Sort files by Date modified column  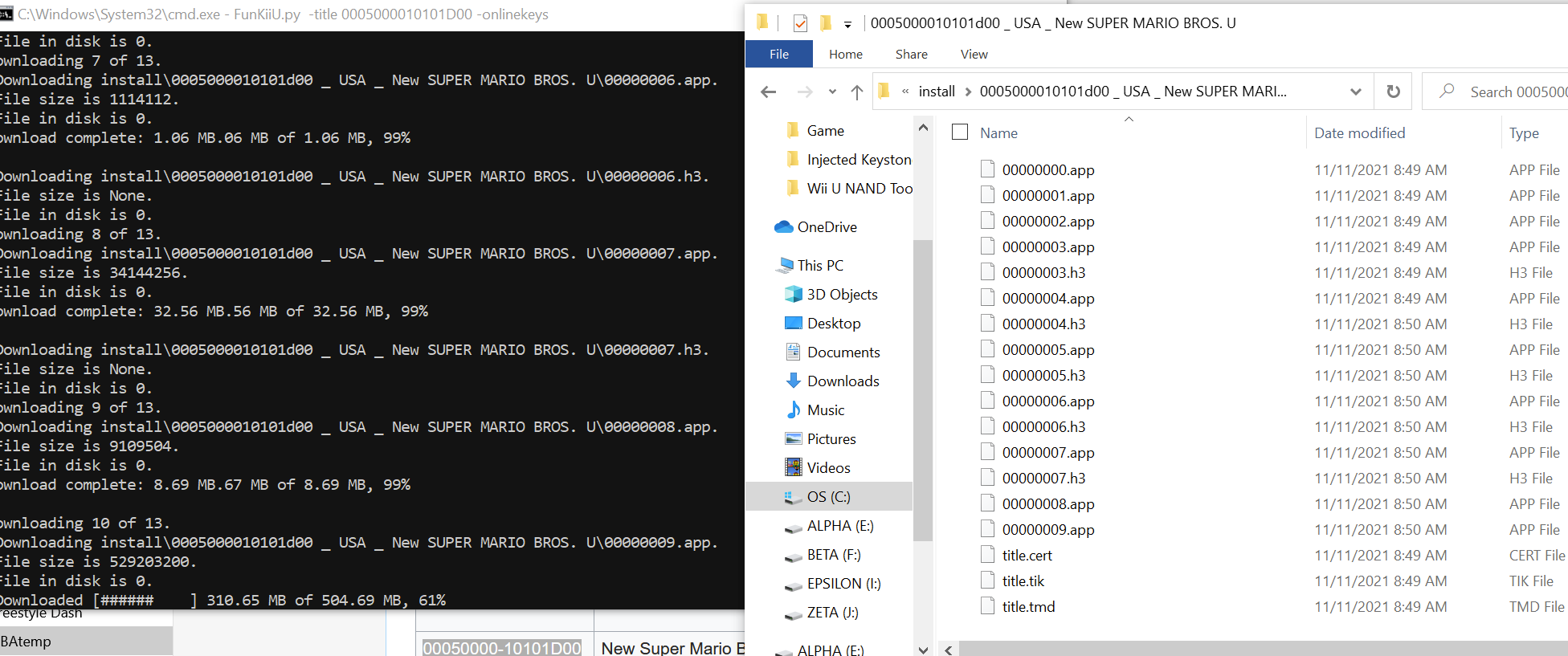[x=1360, y=133]
